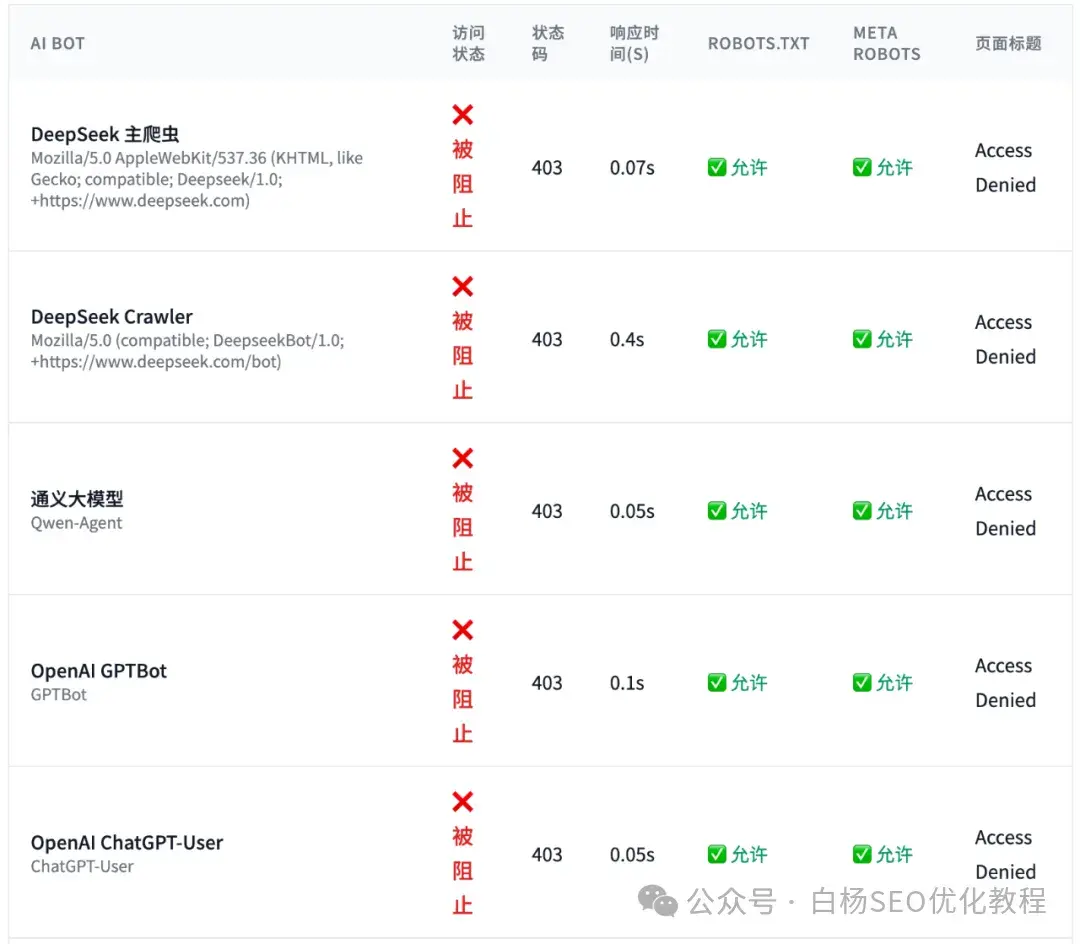Click the red X in the DeepSeek 主爬虫 row
The width and height of the screenshot is (1080, 944).
pyautogui.click(x=463, y=114)
